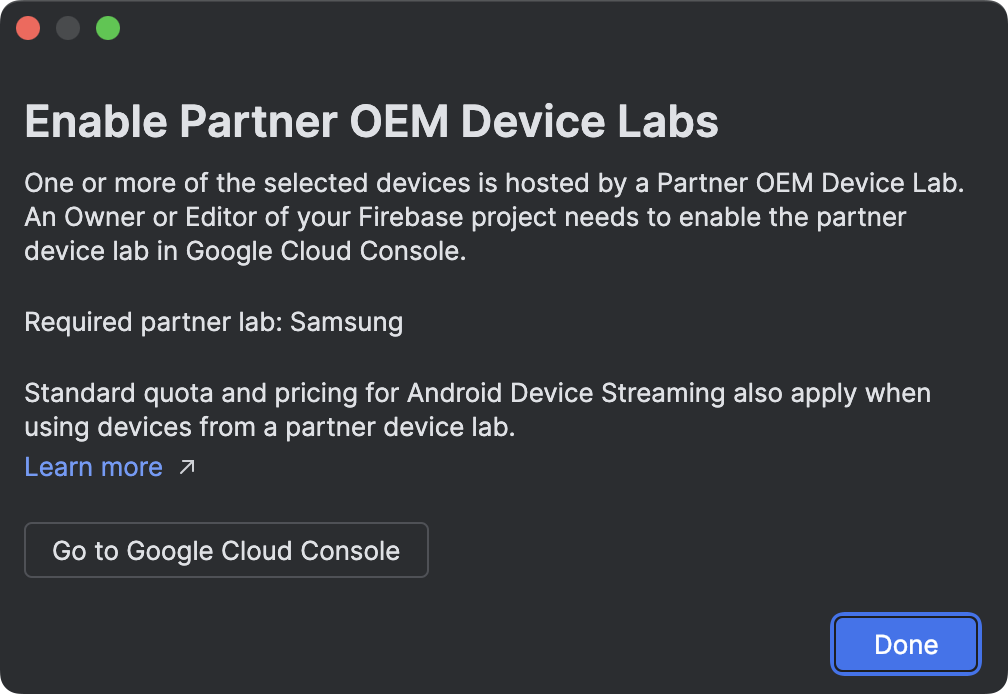Viewport: 1008px width, 694px height.
Task: Click the word Samsung
Action: (x=346, y=322)
